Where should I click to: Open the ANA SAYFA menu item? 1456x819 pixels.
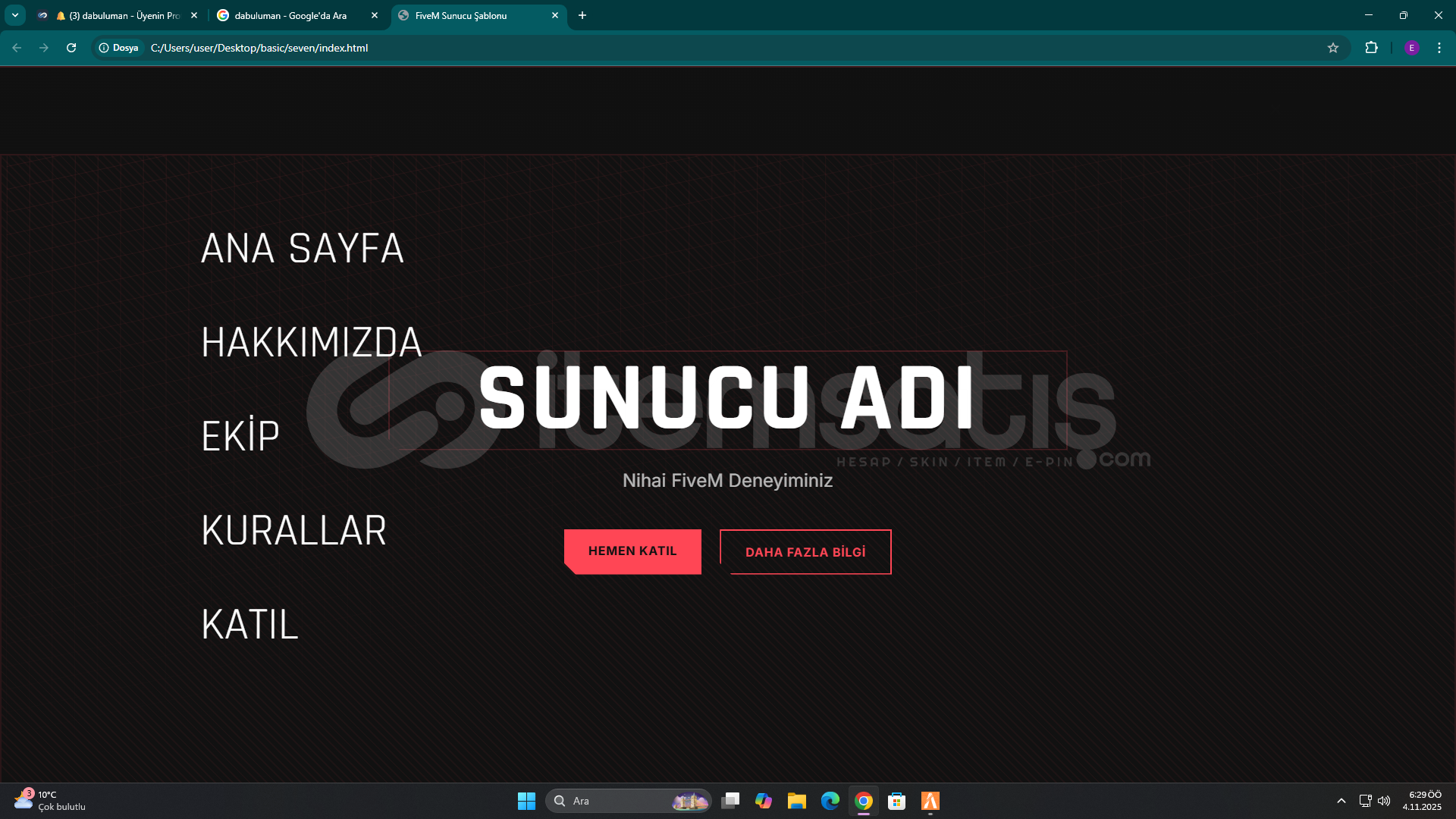click(302, 249)
